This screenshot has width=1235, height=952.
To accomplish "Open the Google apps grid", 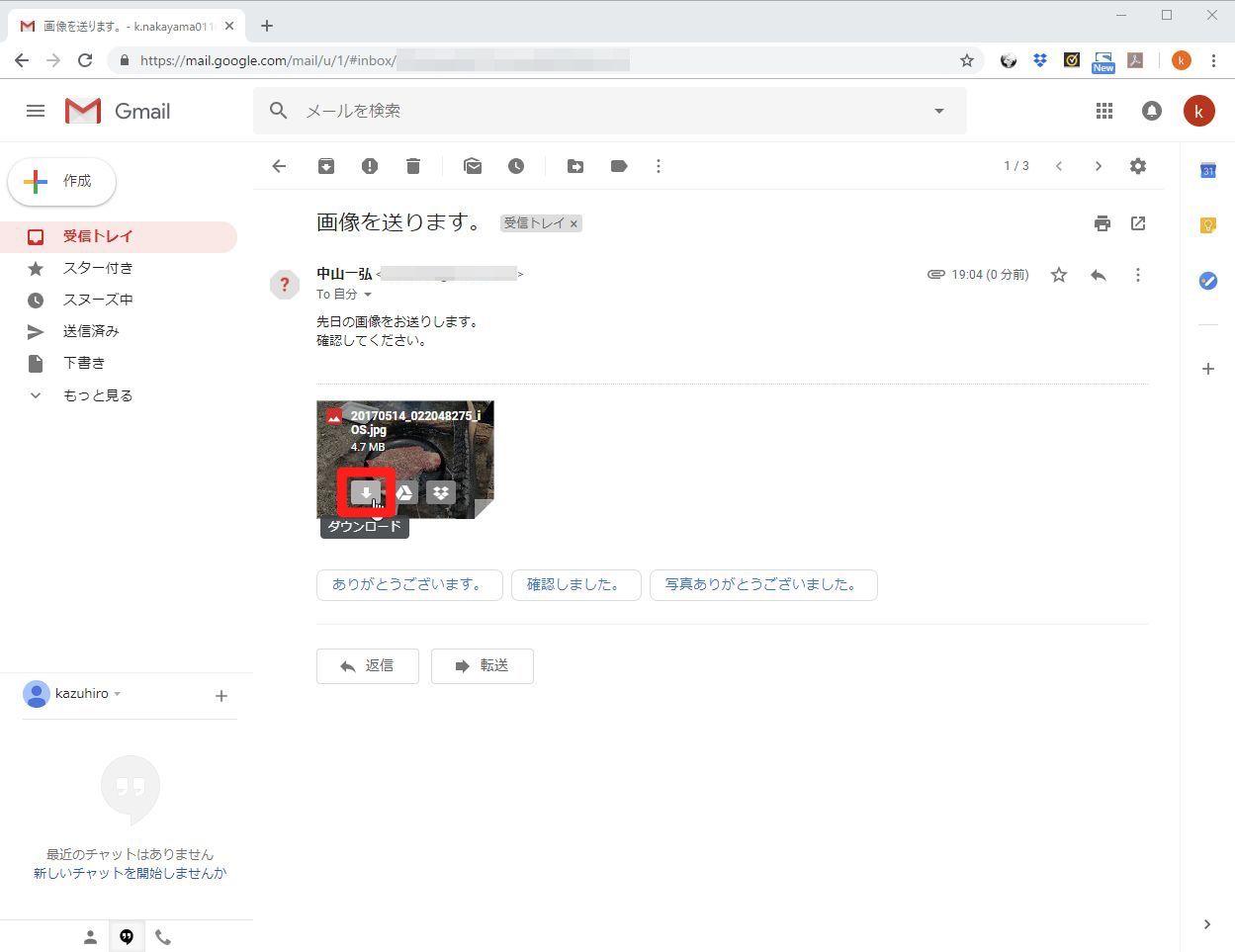I will [1104, 111].
